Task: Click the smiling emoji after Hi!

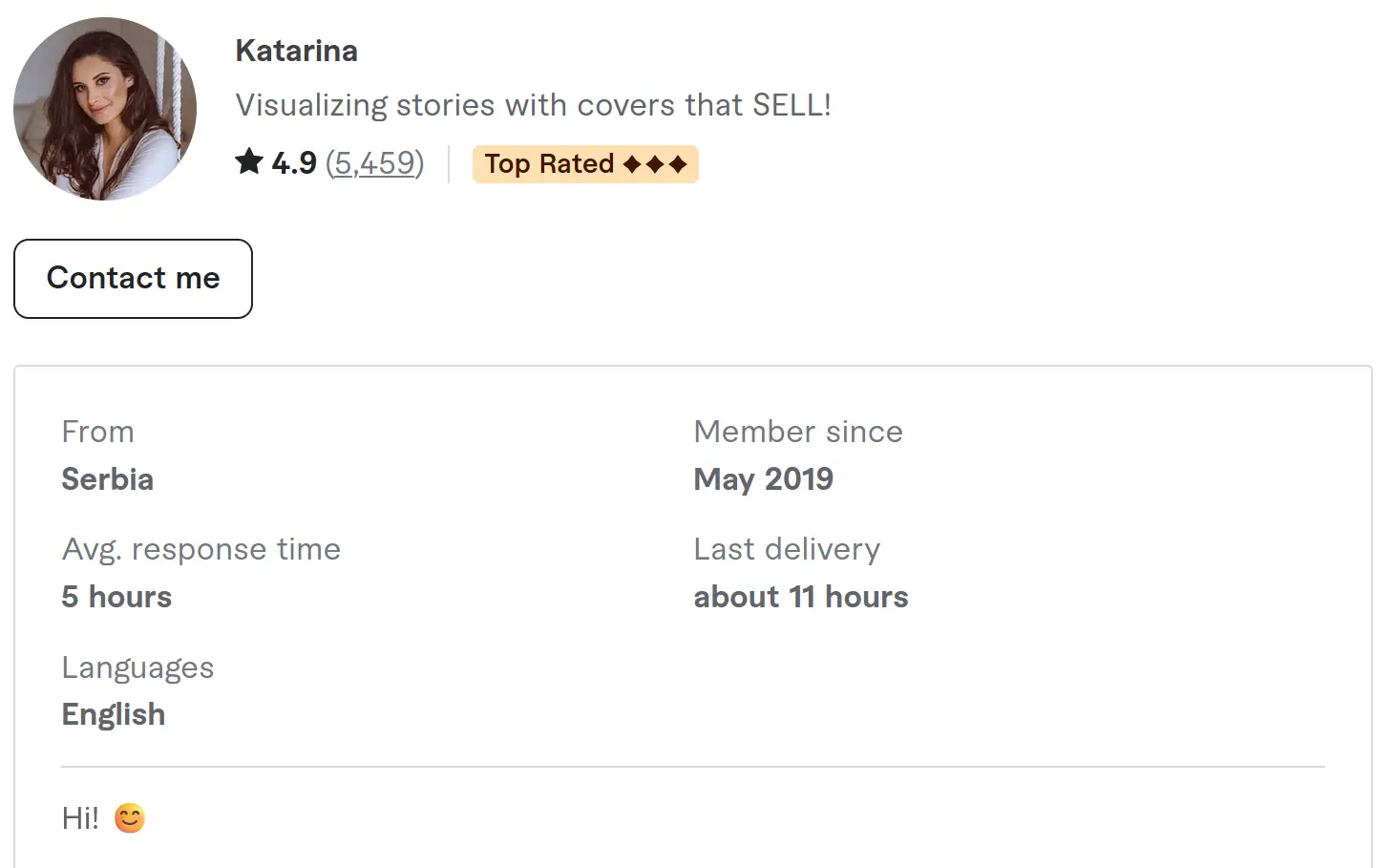Action: (130, 818)
